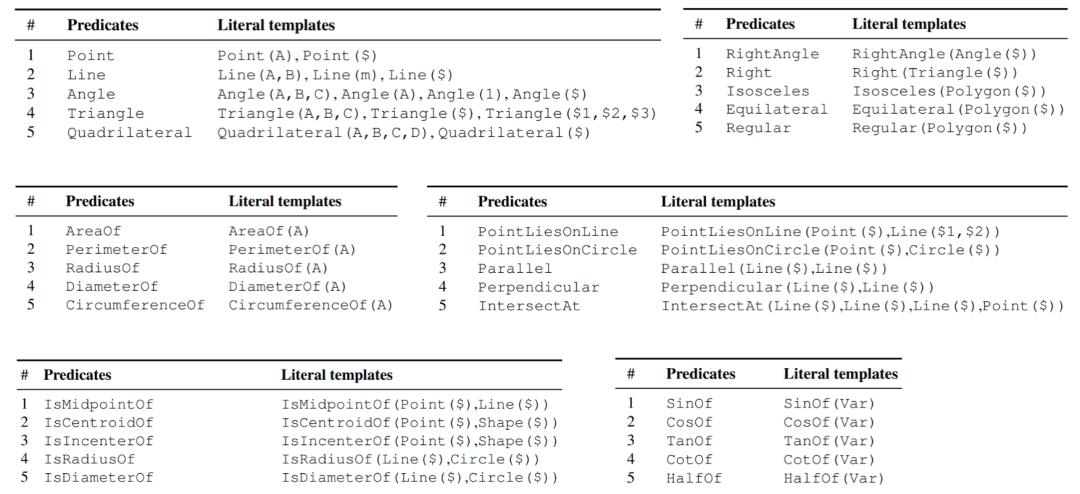Select the Parallel predicate name cell
The width and height of the screenshot is (1080, 494).
click(515, 269)
